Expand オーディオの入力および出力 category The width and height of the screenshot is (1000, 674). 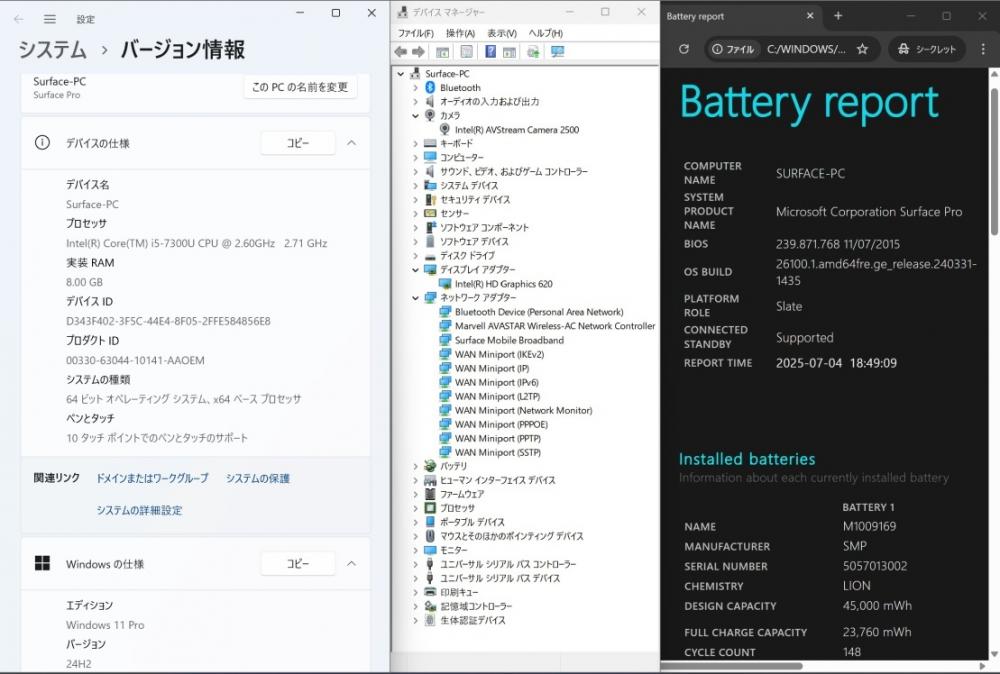tap(415, 101)
